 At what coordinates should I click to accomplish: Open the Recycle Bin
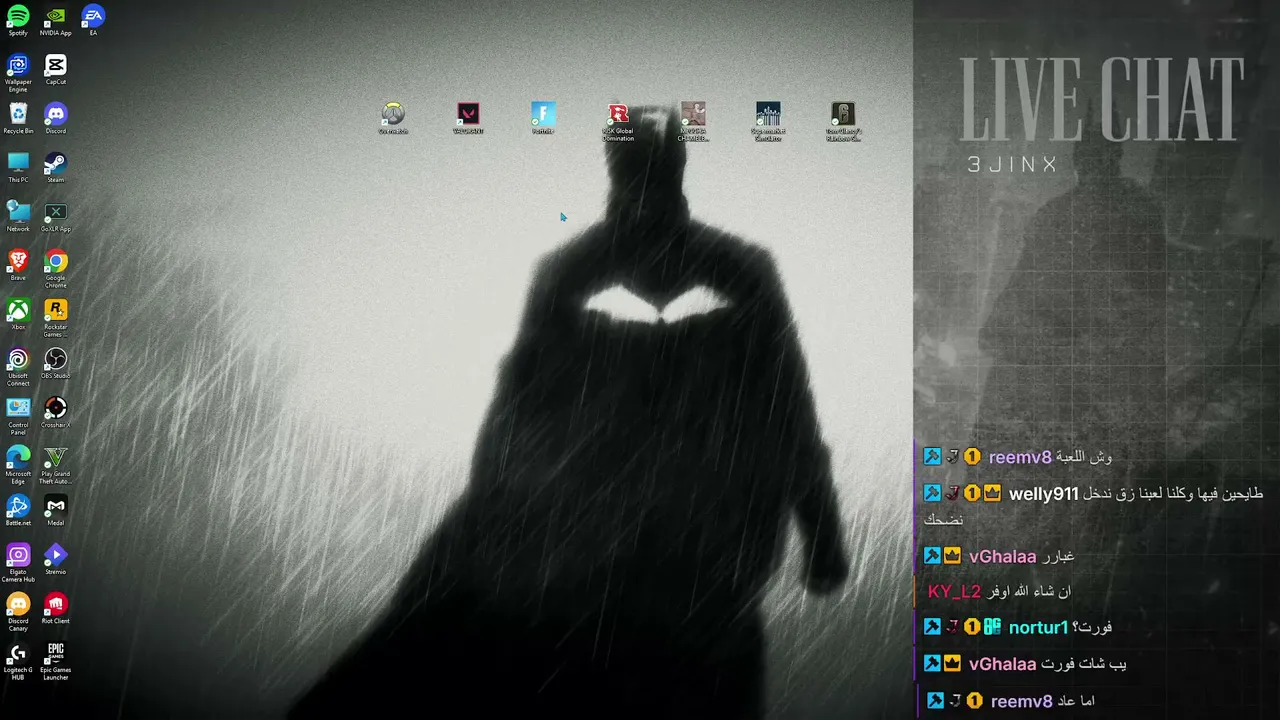18,119
